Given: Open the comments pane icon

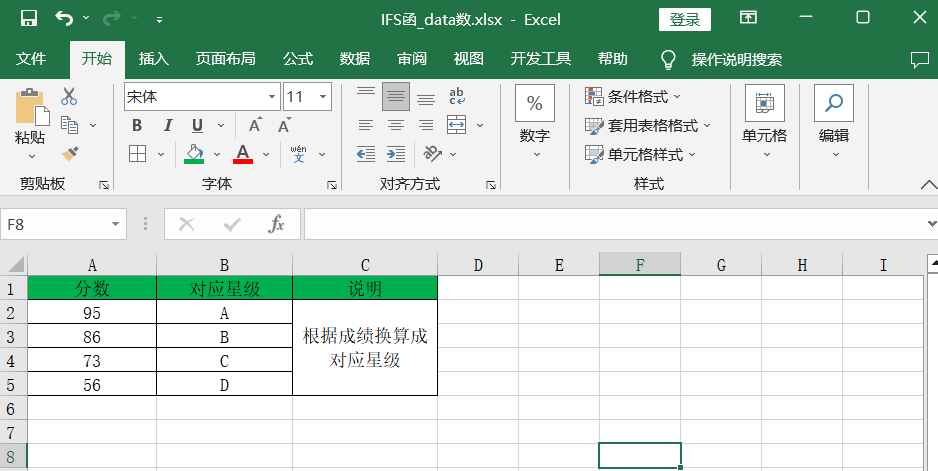Looking at the screenshot, I should coord(919,59).
